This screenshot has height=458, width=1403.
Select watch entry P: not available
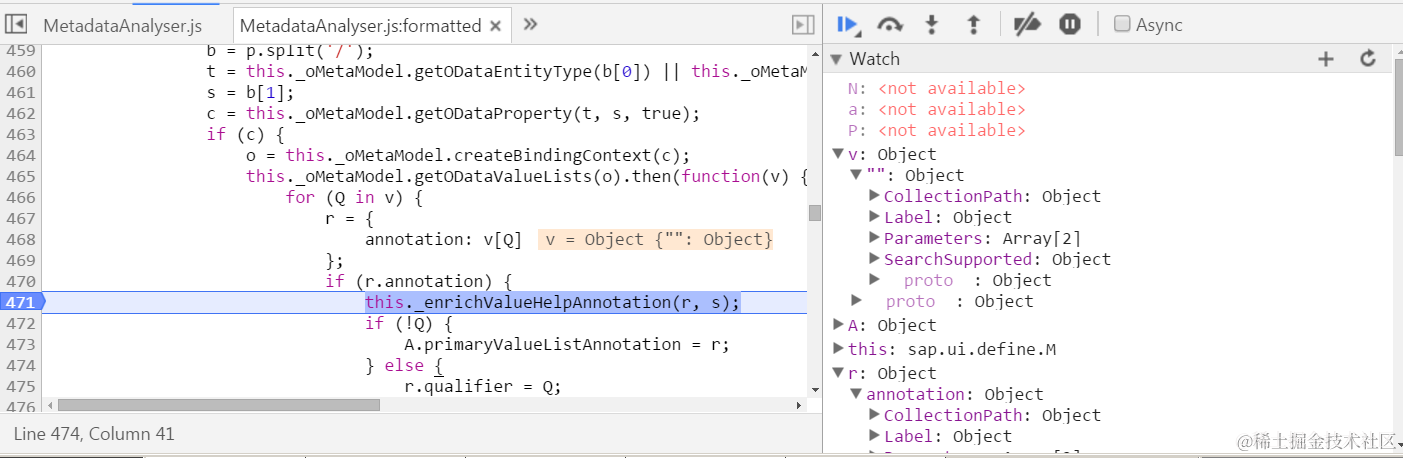tap(936, 130)
